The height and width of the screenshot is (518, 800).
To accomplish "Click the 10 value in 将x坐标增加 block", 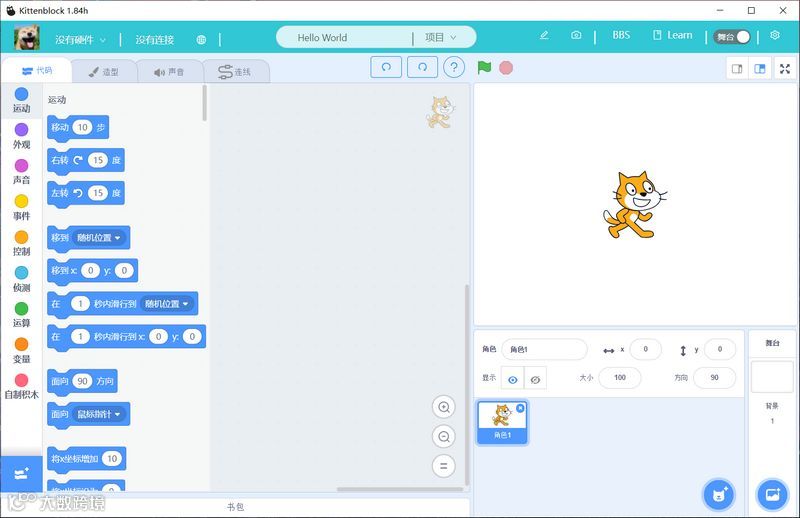I will tap(112, 458).
